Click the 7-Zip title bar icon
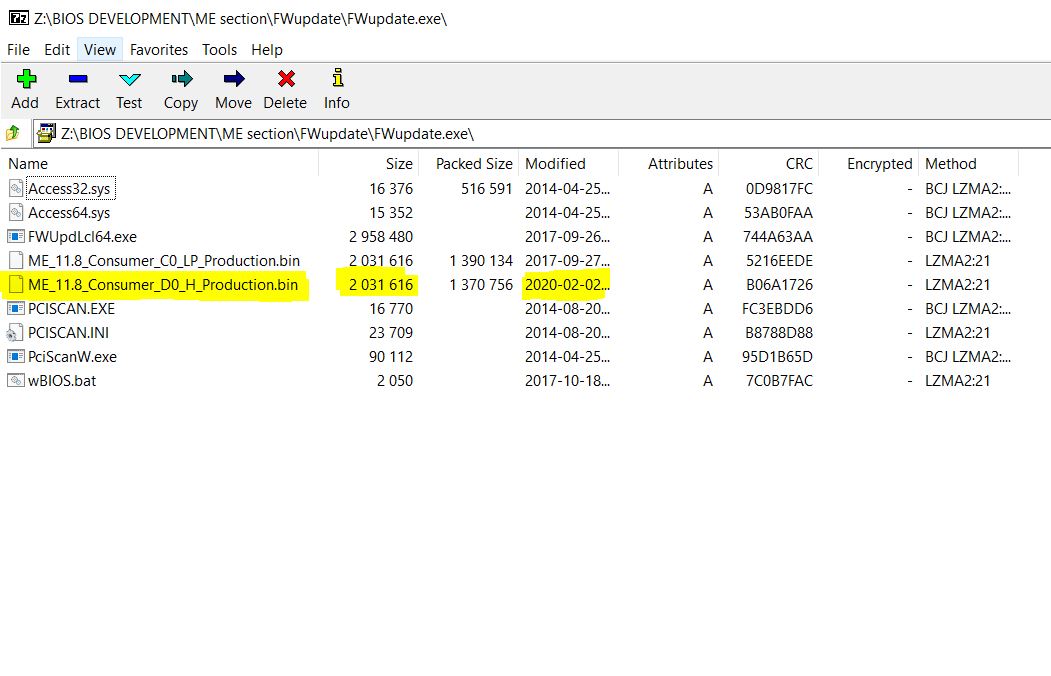This screenshot has height=676, width=1051. pos(19,18)
